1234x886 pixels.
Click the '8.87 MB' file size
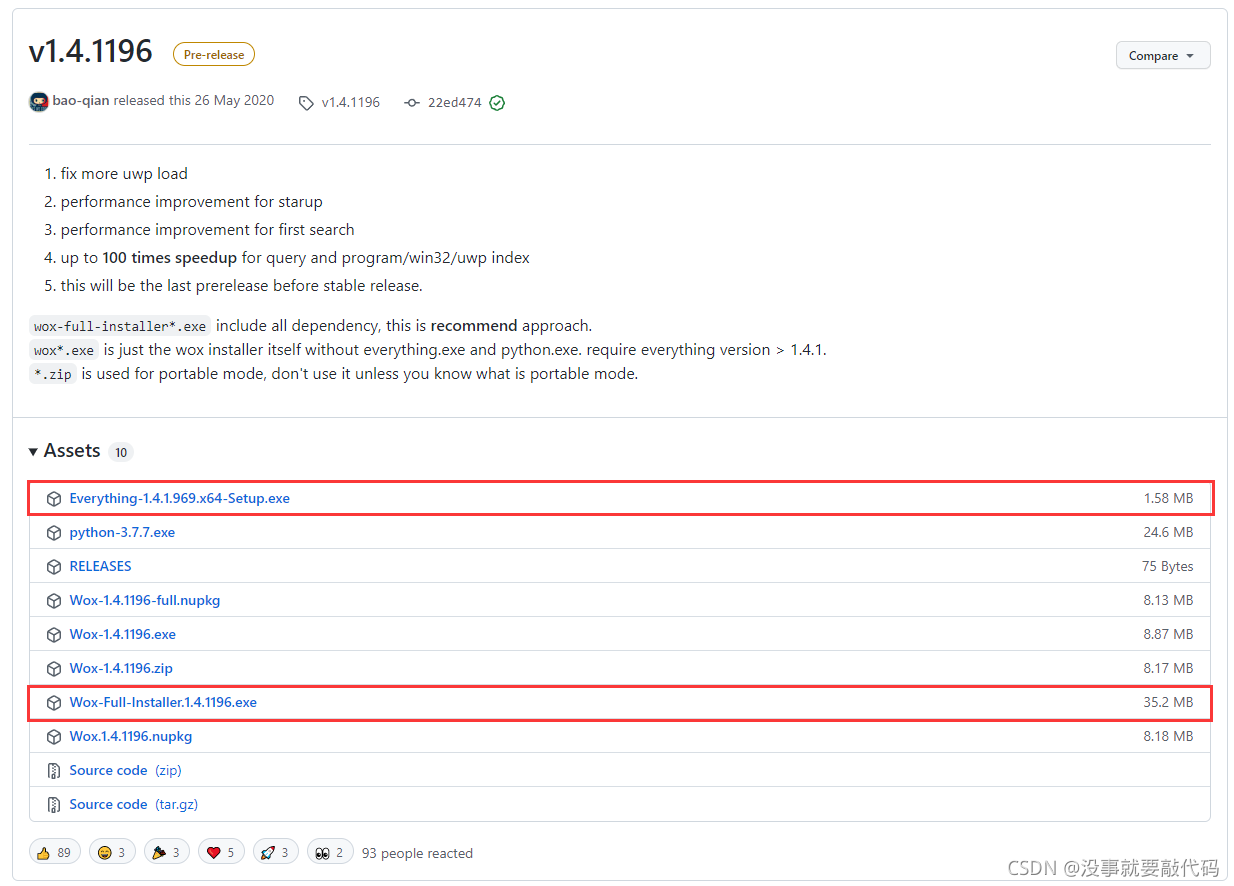1168,634
